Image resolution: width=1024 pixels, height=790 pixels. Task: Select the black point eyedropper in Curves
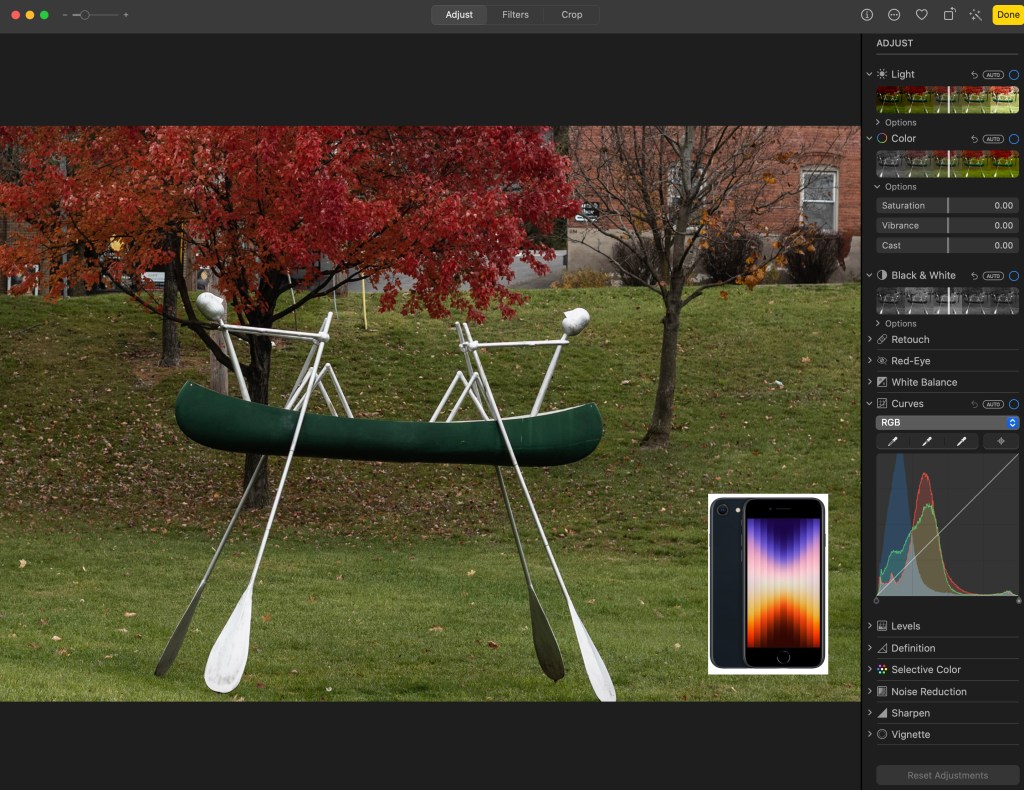(x=893, y=441)
